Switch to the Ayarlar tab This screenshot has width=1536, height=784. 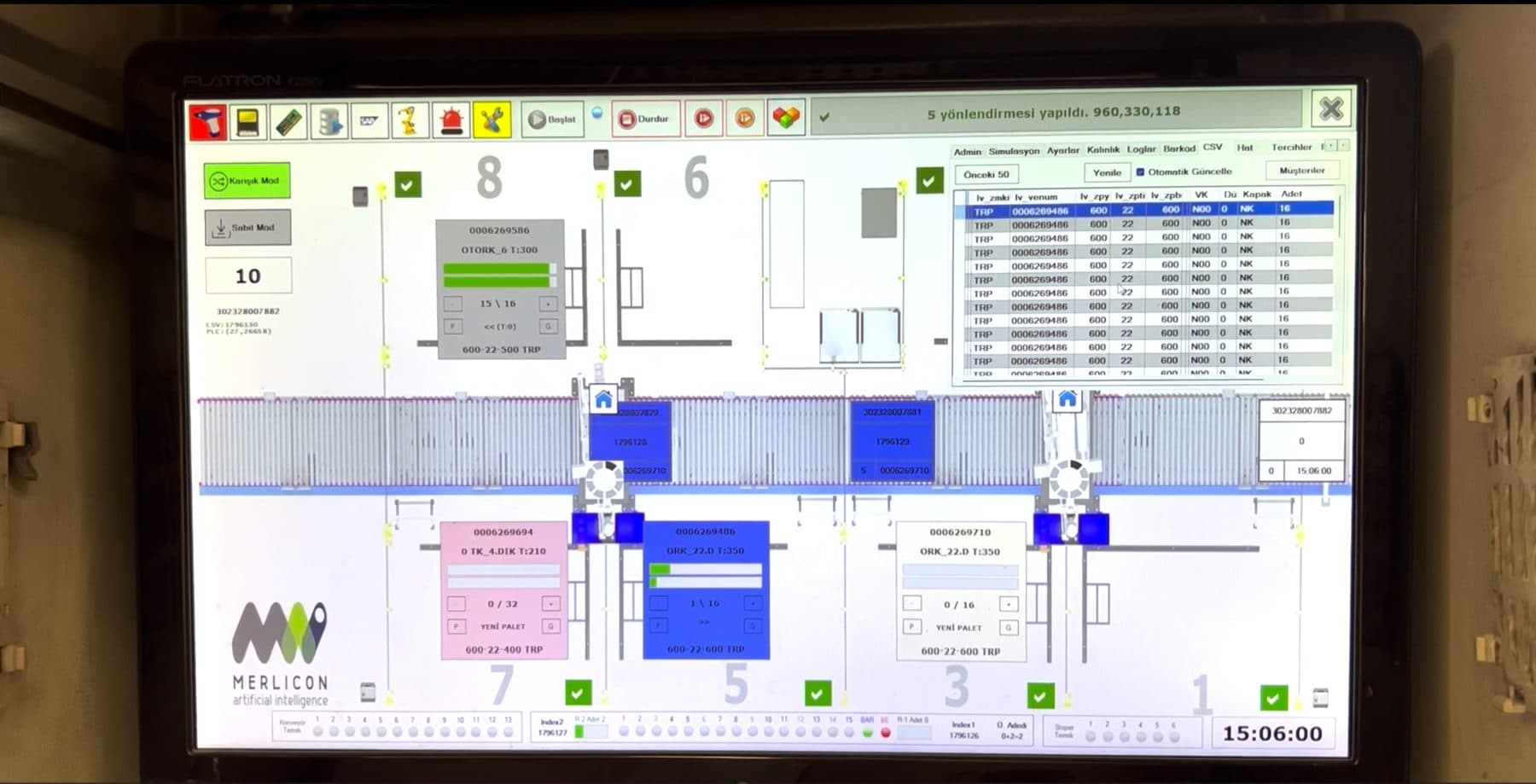click(1063, 150)
